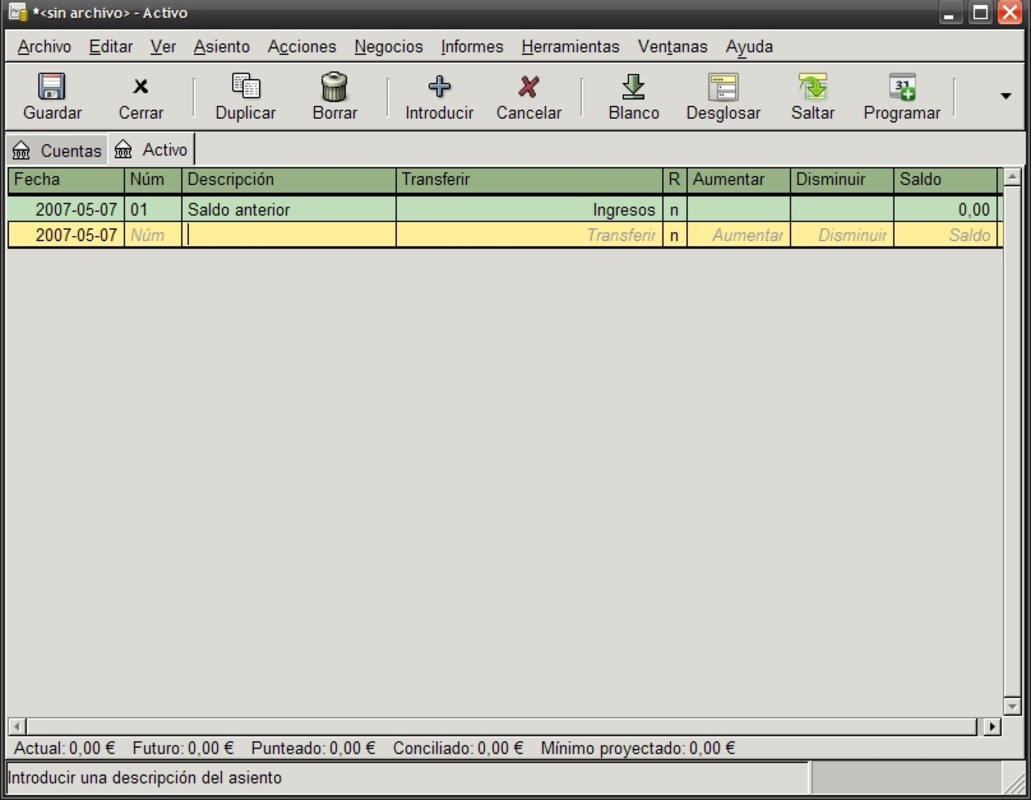Open the Ayuda menu

[x=749, y=47]
